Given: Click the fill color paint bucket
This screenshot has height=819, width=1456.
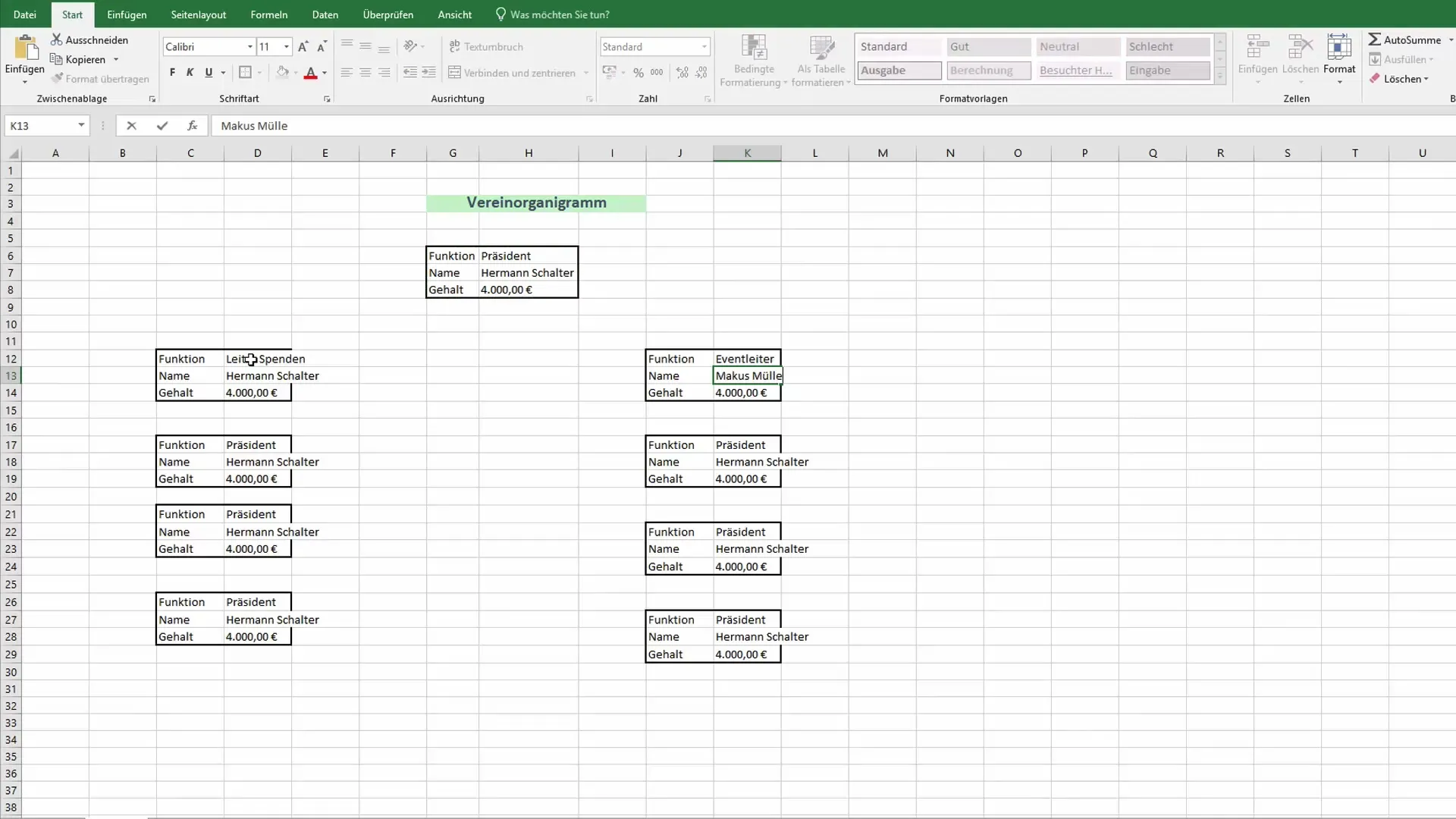Looking at the screenshot, I should click(282, 73).
